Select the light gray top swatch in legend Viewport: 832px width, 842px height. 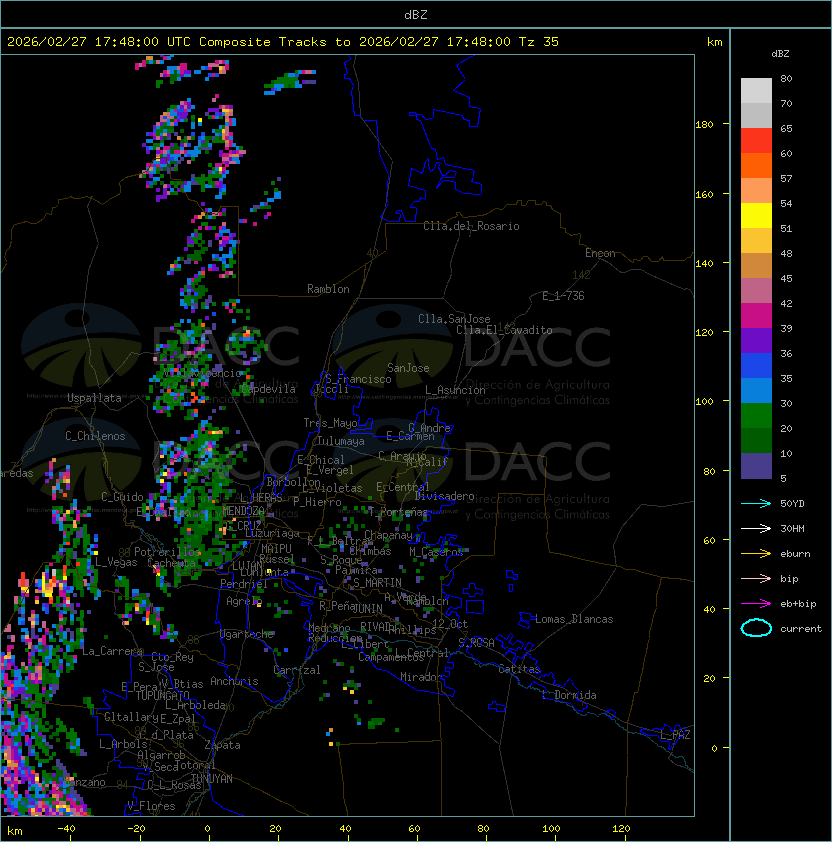[756, 90]
